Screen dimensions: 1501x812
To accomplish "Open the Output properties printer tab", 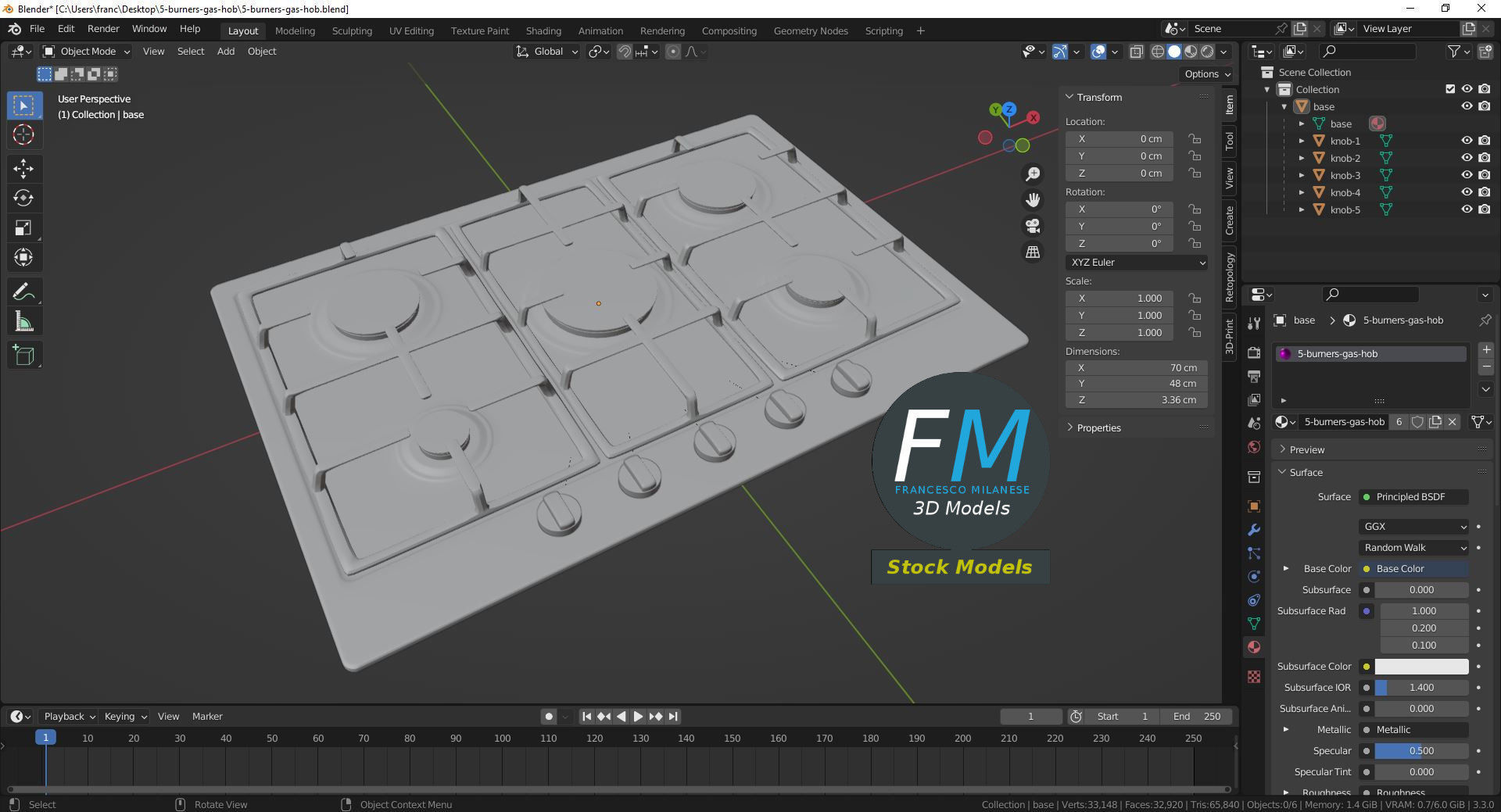I will 1254,376.
